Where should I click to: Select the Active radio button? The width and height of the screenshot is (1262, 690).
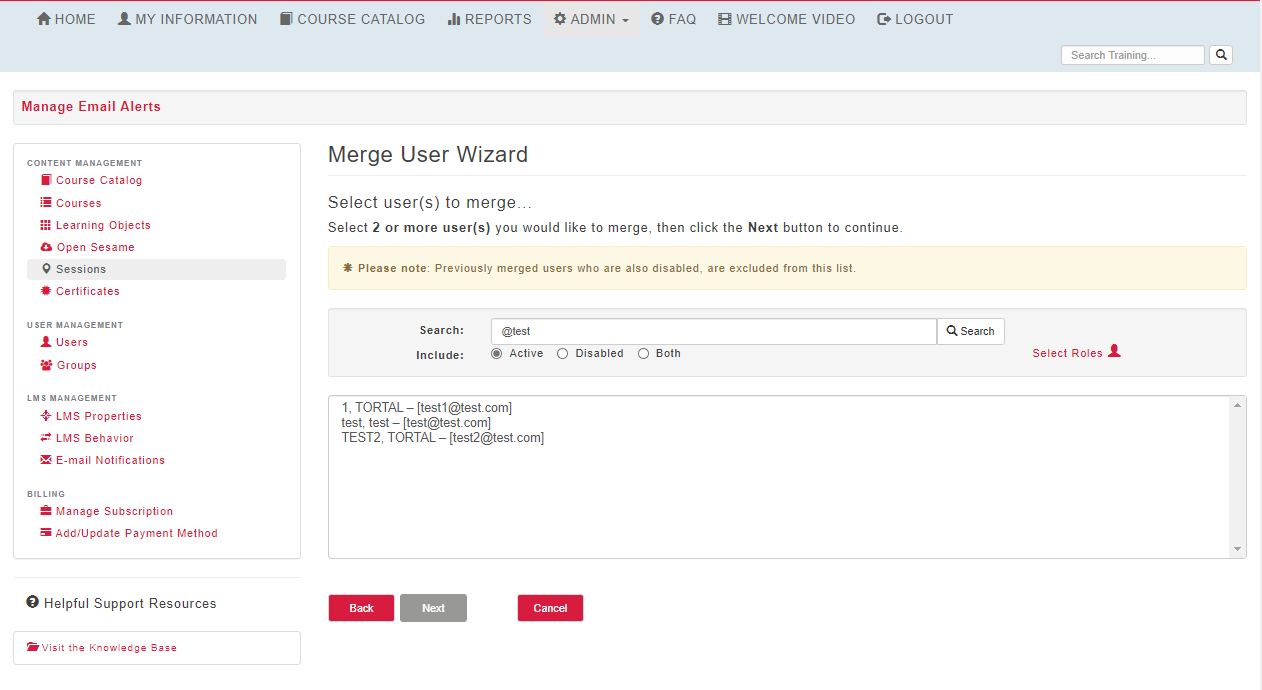(497, 353)
